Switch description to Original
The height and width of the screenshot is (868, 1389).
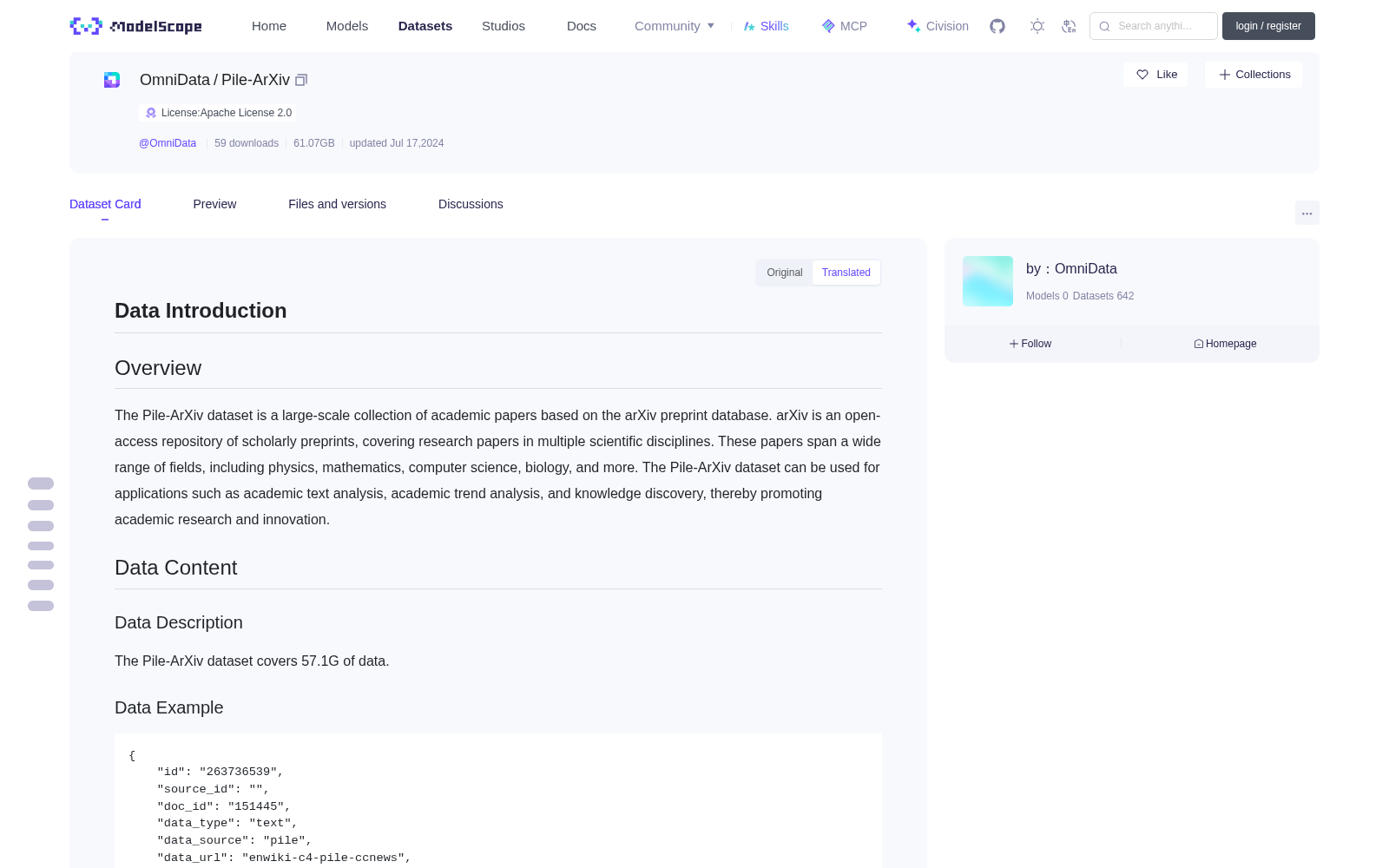coord(784,273)
